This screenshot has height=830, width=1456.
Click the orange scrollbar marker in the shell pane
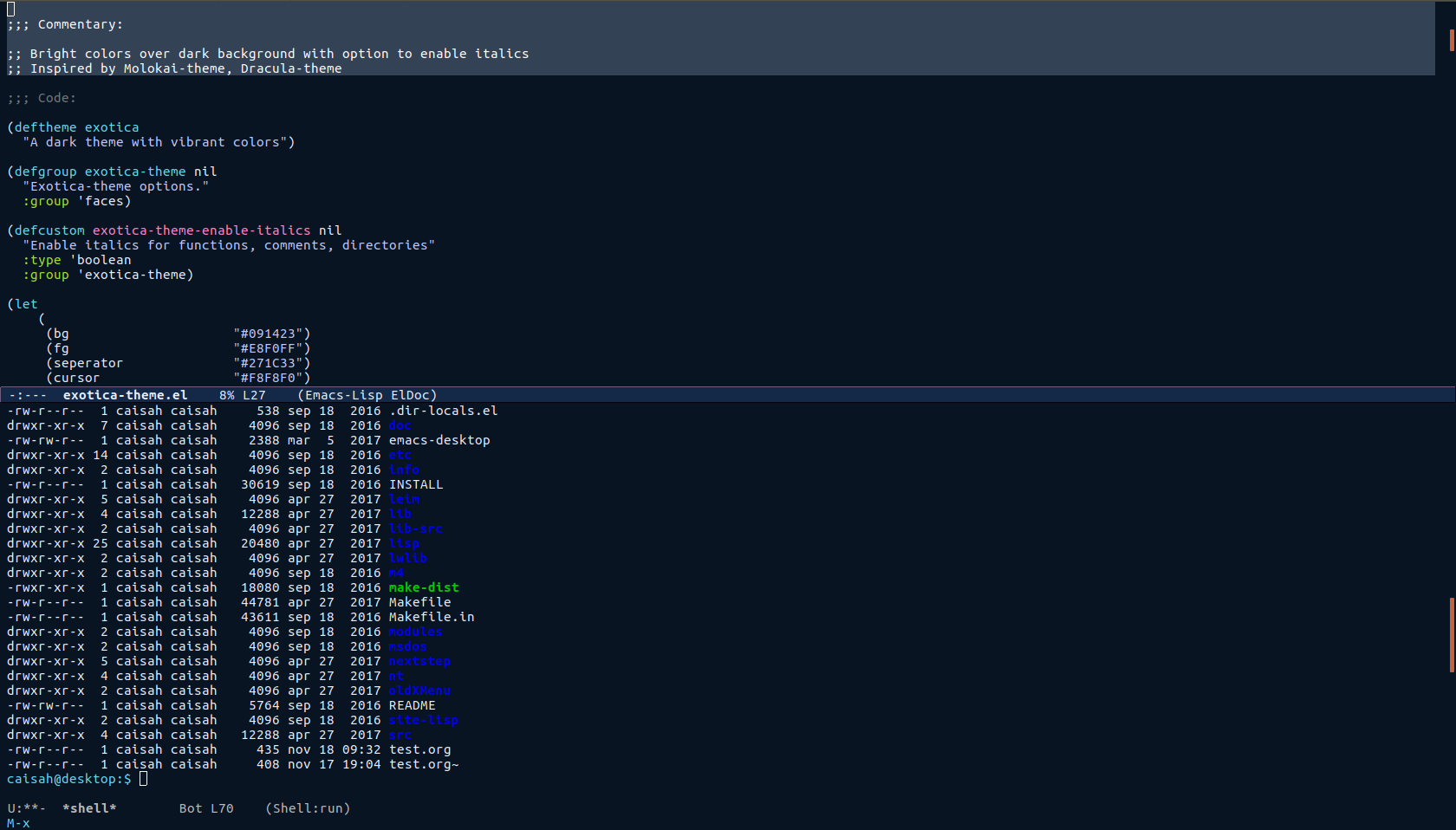click(x=1452, y=634)
